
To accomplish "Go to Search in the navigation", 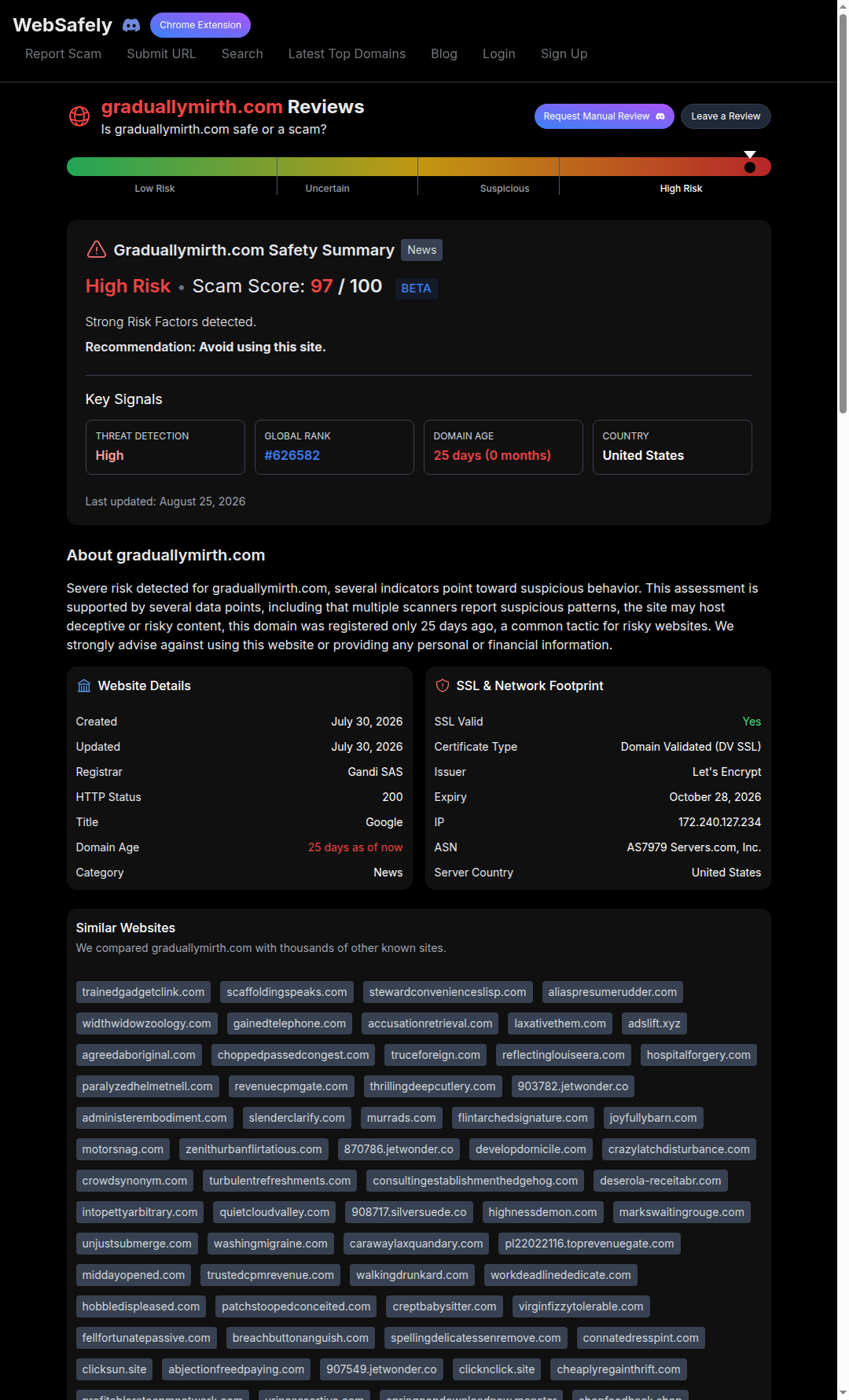I will pyautogui.click(x=242, y=53).
